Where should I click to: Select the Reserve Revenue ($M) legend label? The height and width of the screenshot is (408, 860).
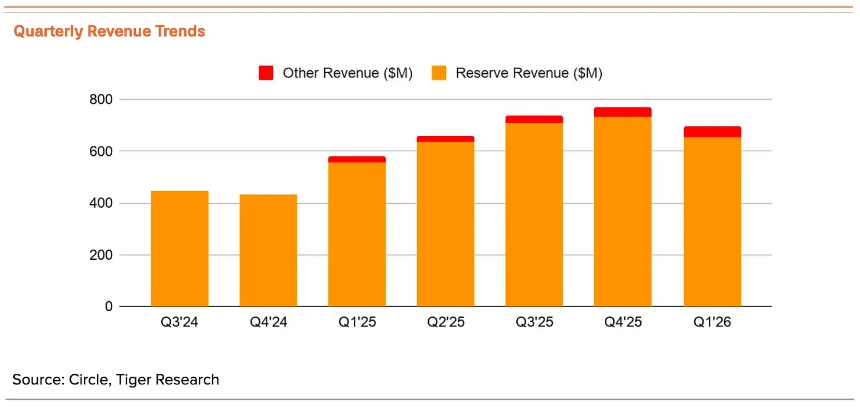529,73
